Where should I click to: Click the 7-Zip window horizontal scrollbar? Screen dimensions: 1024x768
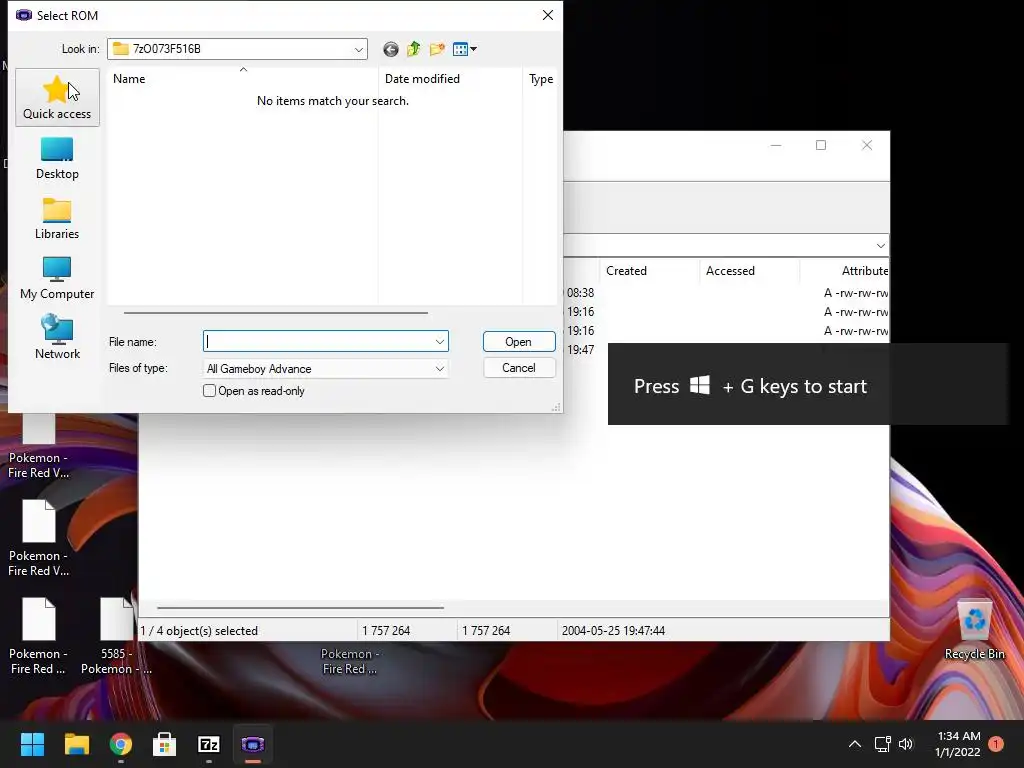pyautogui.click(x=300, y=607)
